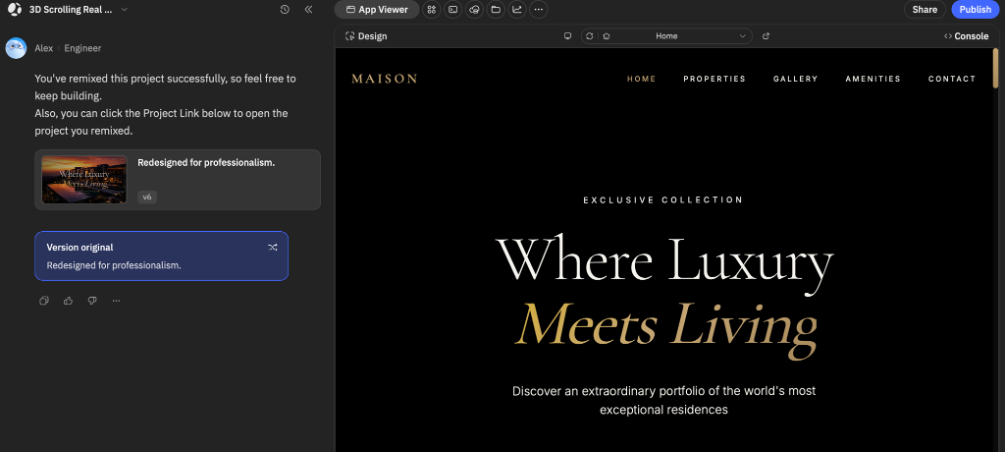
Task: Open the terminal icon in top toolbar
Action: [x=453, y=10]
